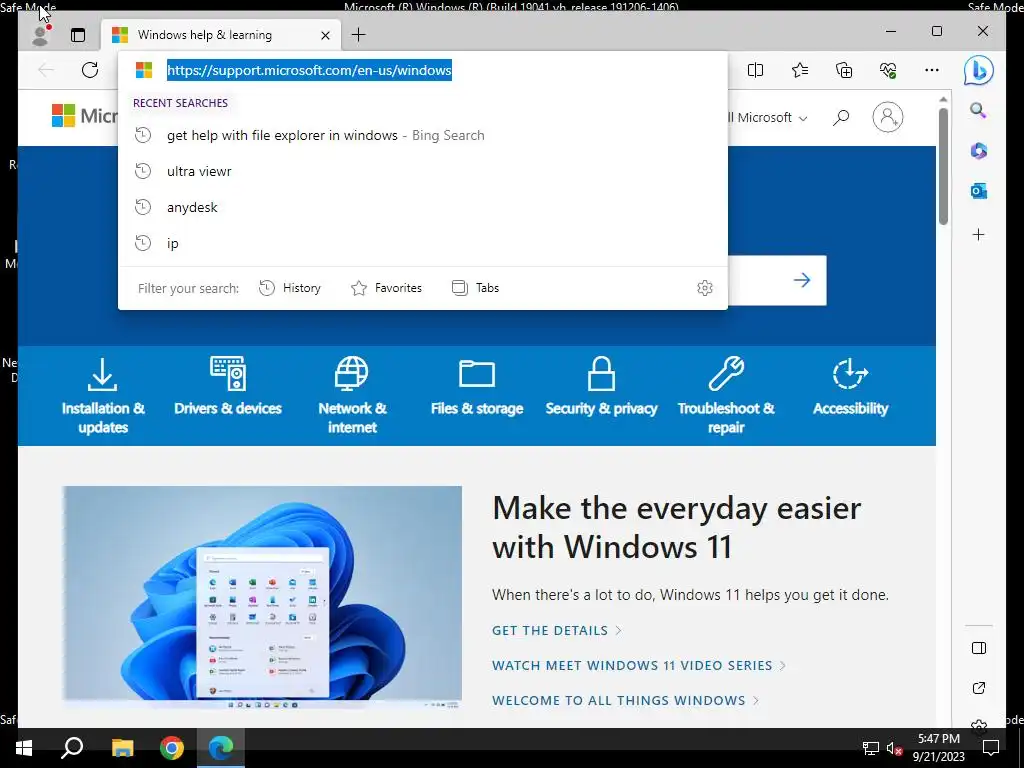Open address bar suggestion settings gear
The image size is (1024, 768).
705,288
